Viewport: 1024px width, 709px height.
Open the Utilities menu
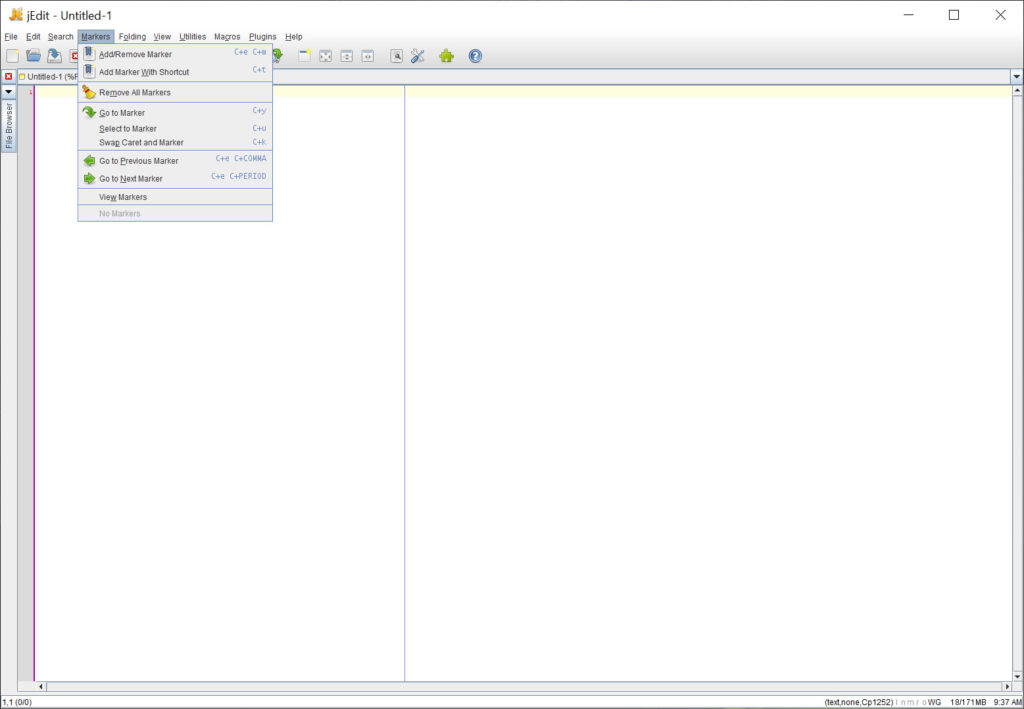(x=193, y=37)
